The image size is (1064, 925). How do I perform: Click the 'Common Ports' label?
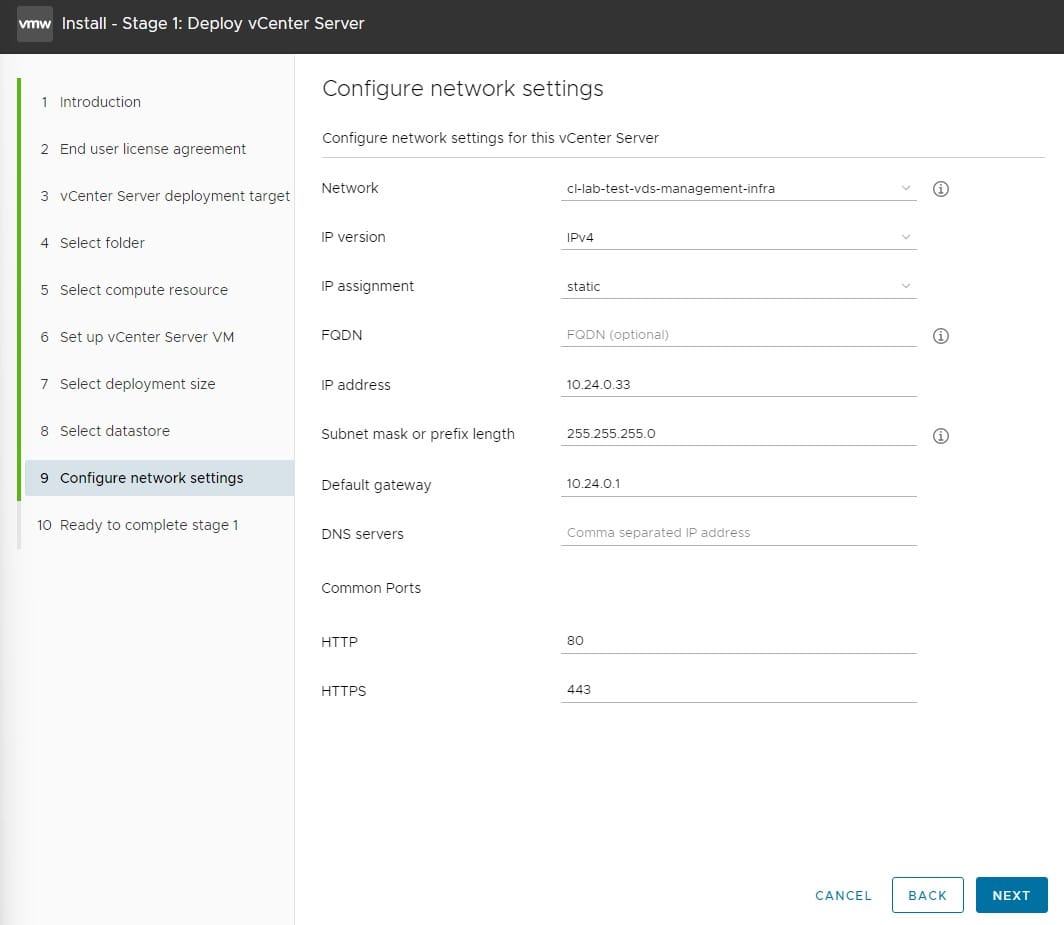pyautogui.click(x=371, y=588)
